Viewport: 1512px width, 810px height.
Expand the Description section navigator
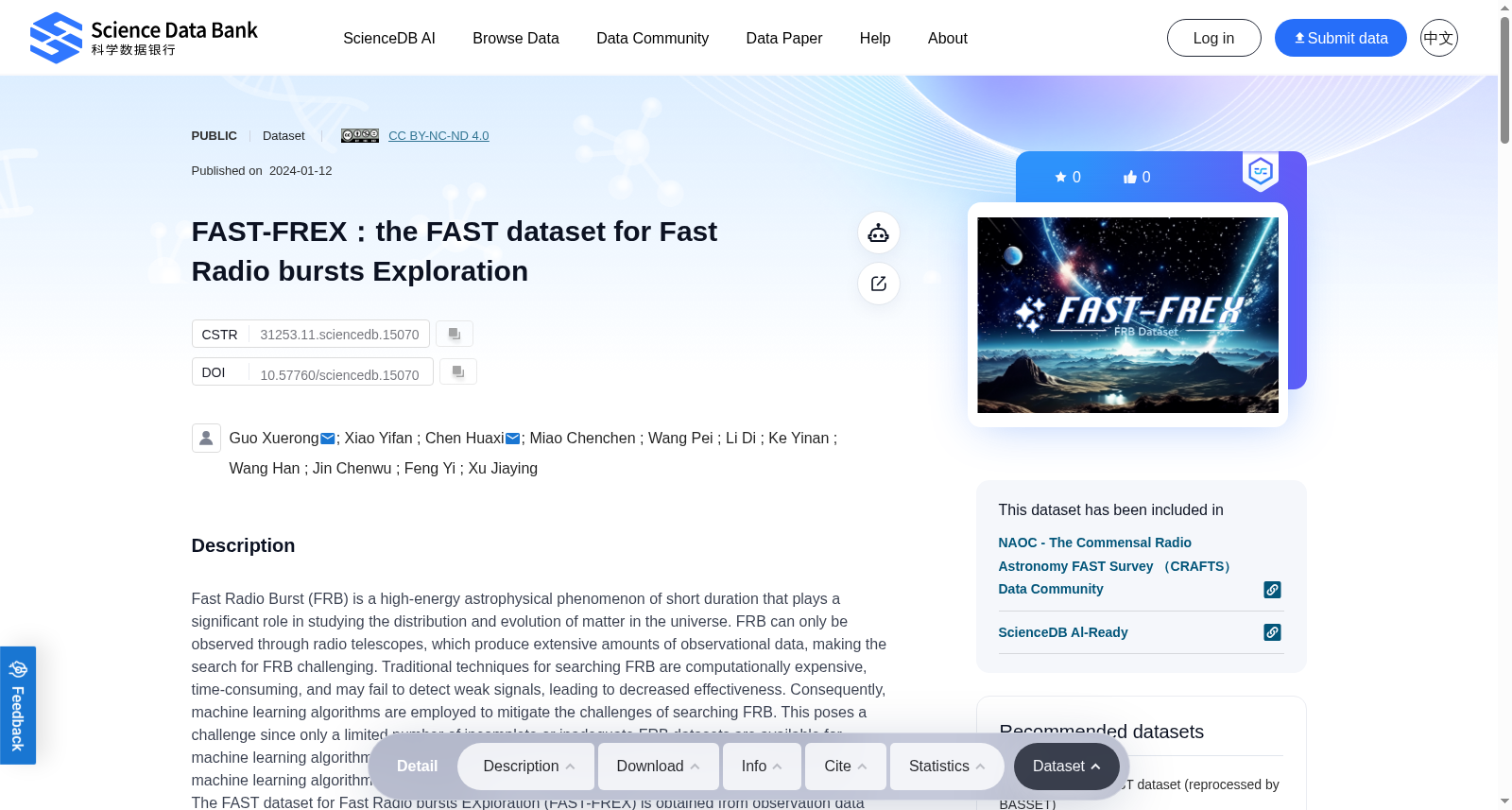click(x=526, y=767)
